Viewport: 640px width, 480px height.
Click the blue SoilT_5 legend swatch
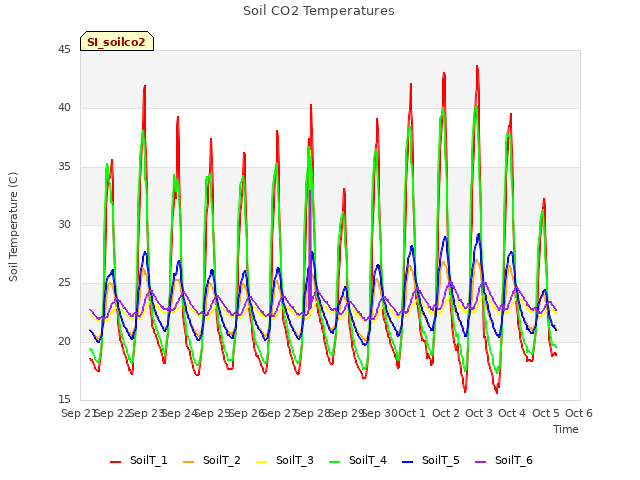(x=408, y=462)
